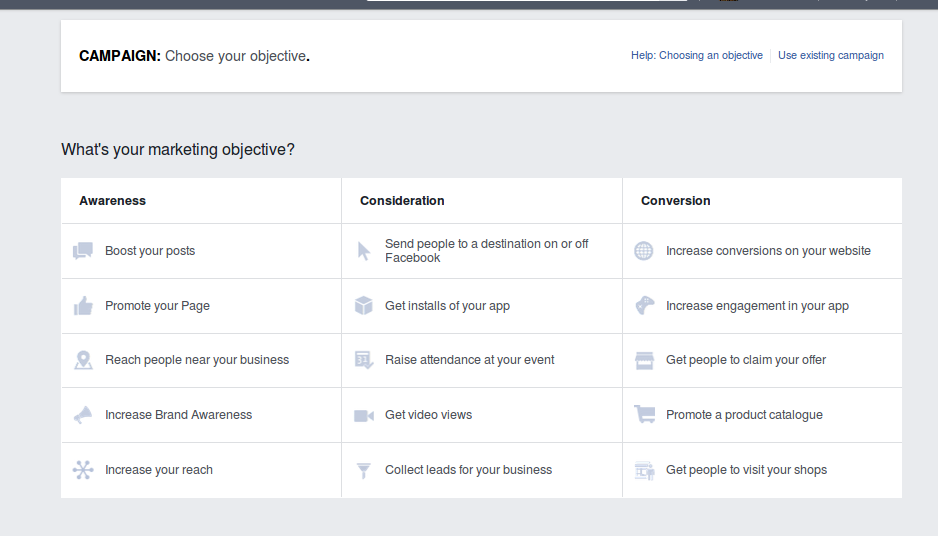
Task: Select Raise attendance at your event
Action: point(469,360)
